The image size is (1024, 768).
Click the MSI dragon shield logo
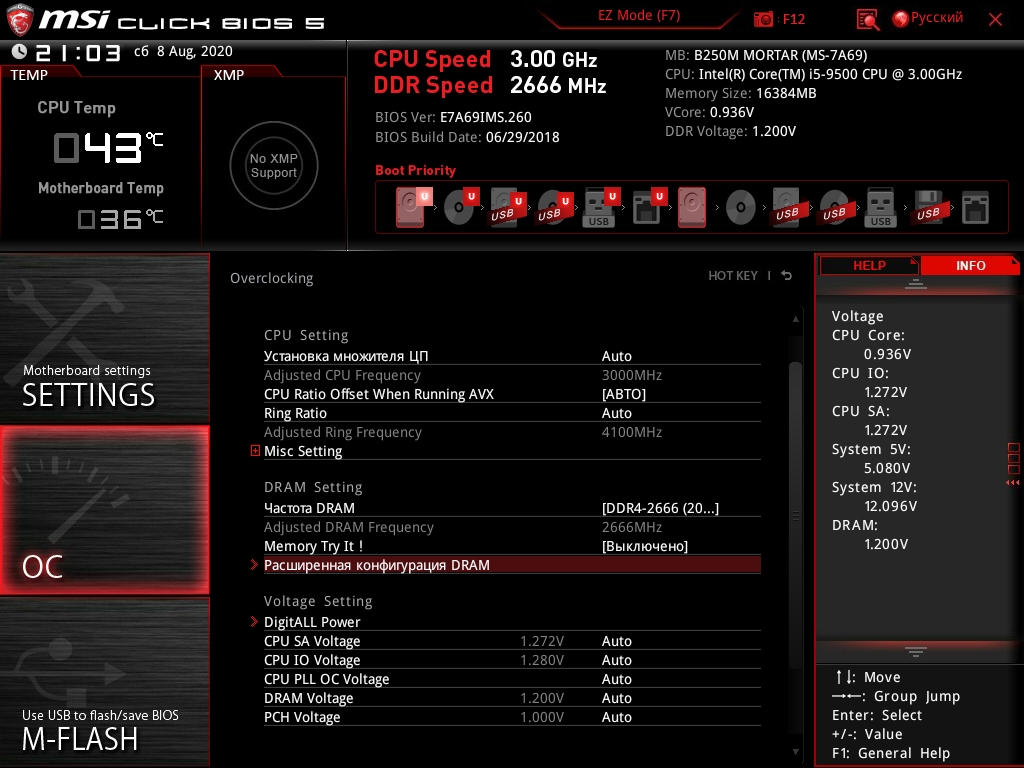tap(19, 20)
